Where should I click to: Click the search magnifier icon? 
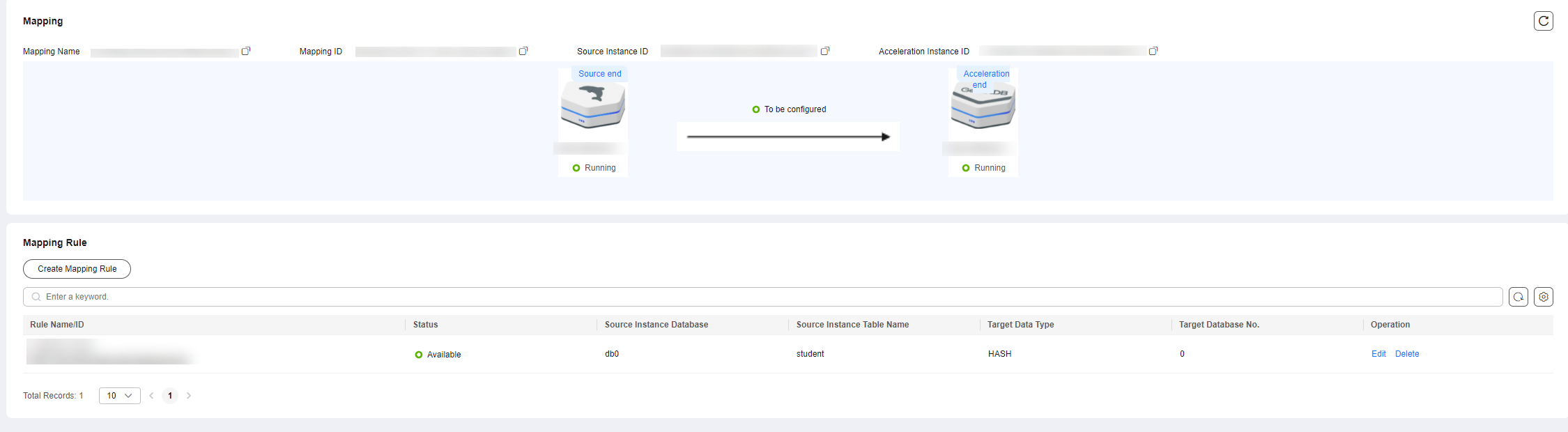[x=36, y=297]
